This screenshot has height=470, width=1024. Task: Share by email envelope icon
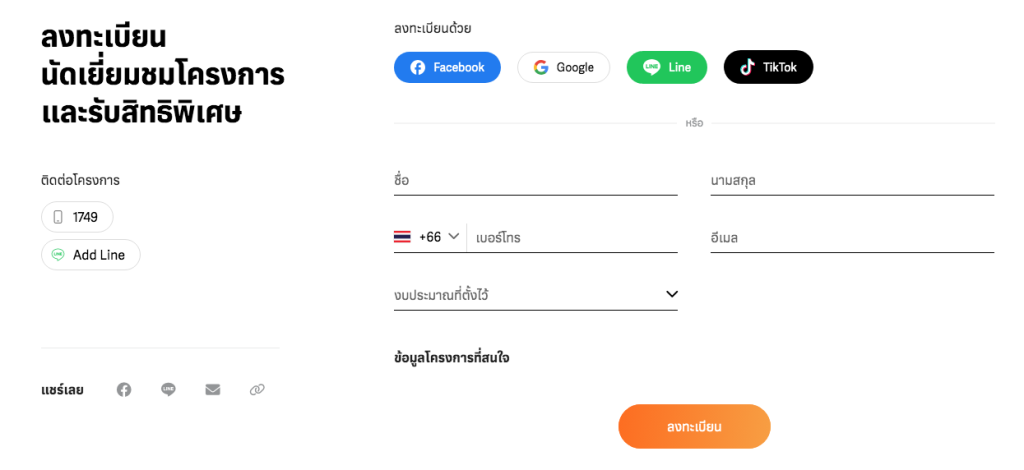coord(213,390)
